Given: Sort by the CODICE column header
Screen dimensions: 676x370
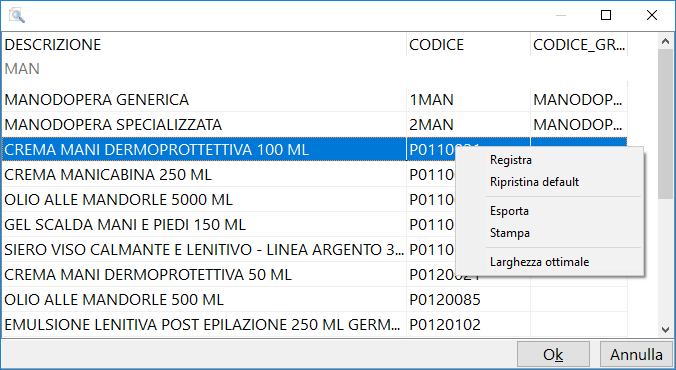Looking at the screenshot, I should 468,44.
